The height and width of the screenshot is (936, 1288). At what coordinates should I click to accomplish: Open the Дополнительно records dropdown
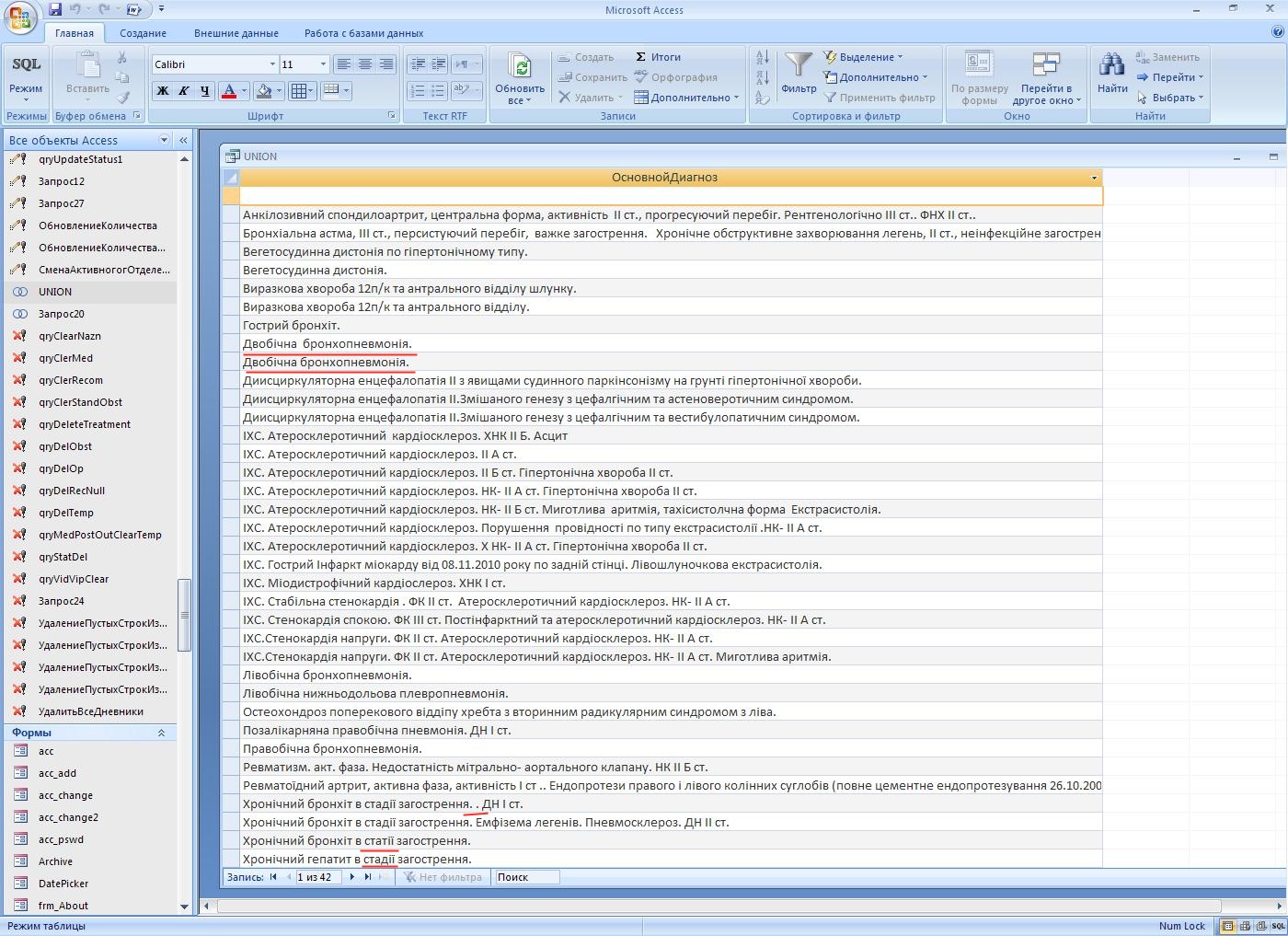[686, 98]
